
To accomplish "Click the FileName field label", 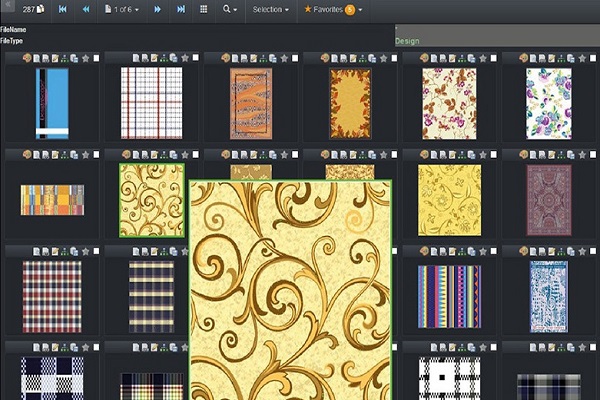I will [x=13, y=29].
